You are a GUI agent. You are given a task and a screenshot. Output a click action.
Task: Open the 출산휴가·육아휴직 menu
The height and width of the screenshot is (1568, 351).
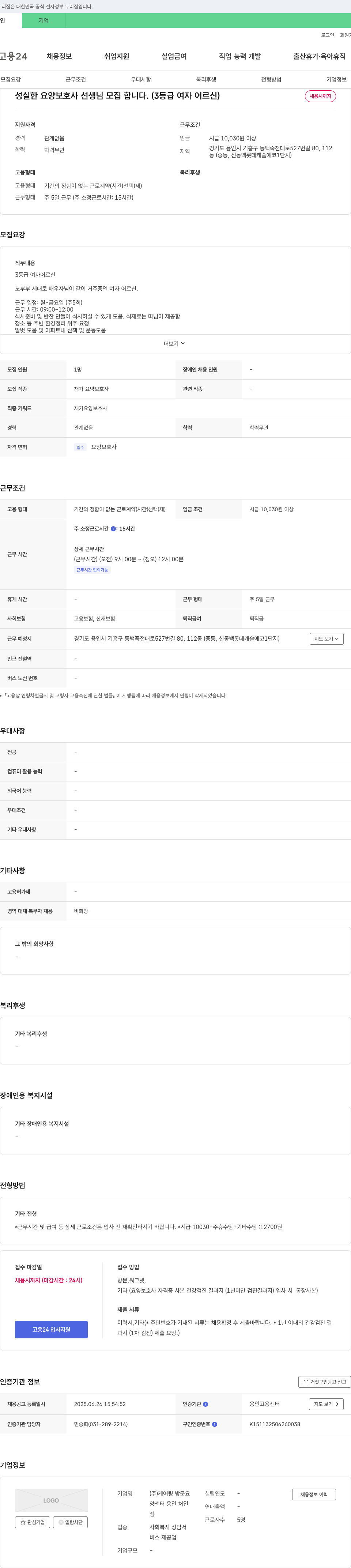(319, 56)
